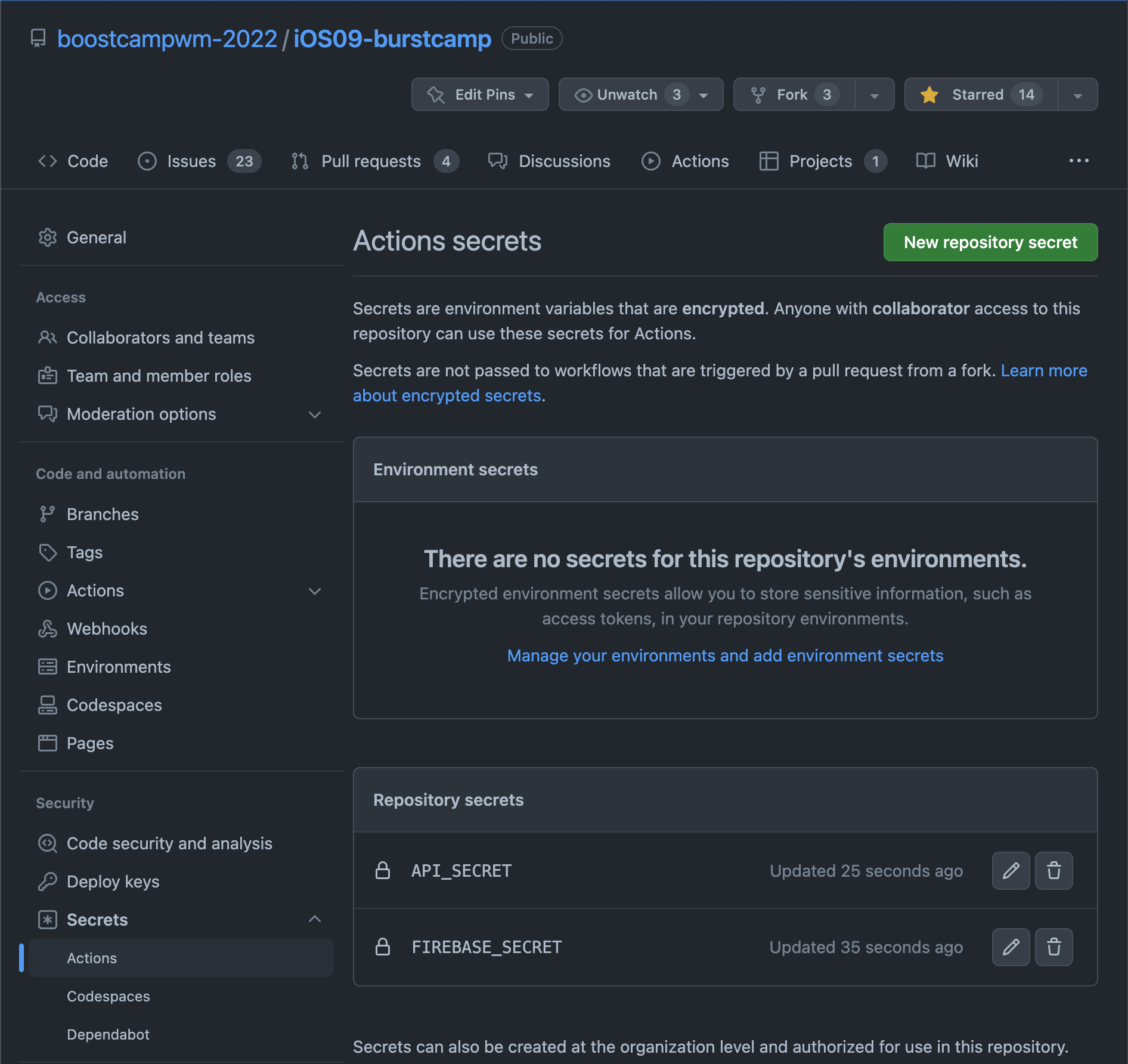The height and width of the screenshot is (1064, 1128).
Task: Delete the FIREBASE_SECRET with trash icon
Action: [1053, 947]
